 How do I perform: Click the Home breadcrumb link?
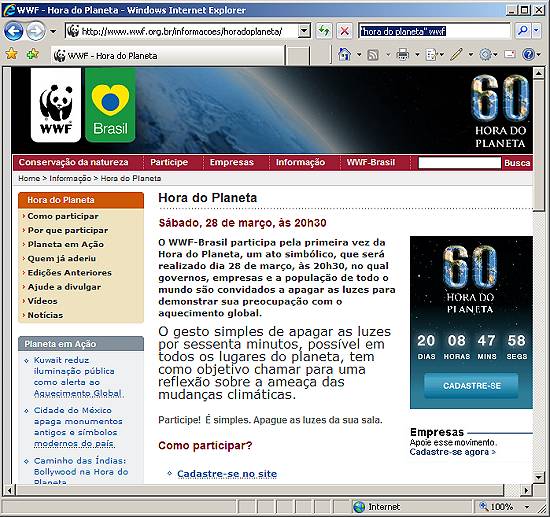29,178
